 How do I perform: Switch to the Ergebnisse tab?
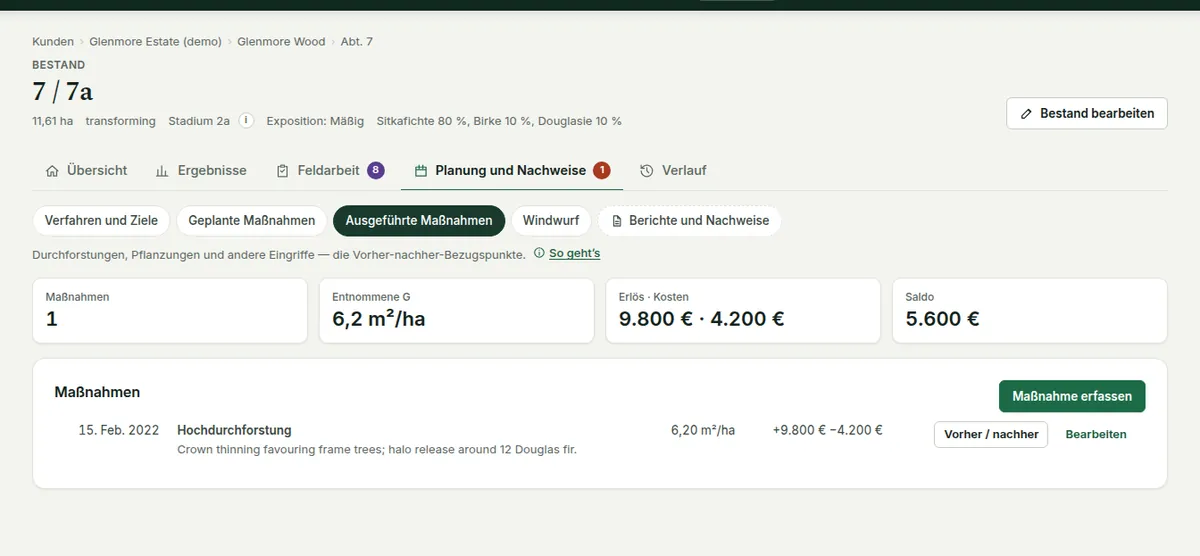point(201,171)
